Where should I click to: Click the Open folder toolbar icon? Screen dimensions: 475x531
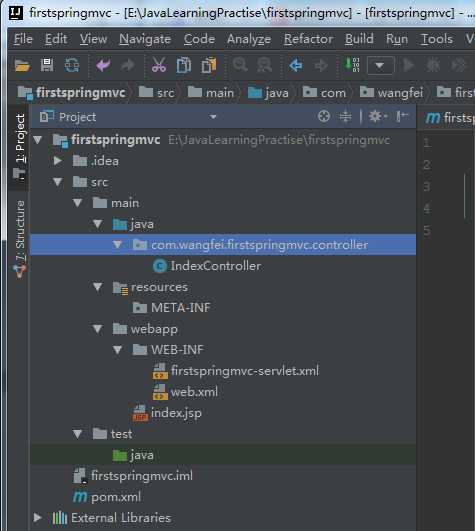point(22,65)
